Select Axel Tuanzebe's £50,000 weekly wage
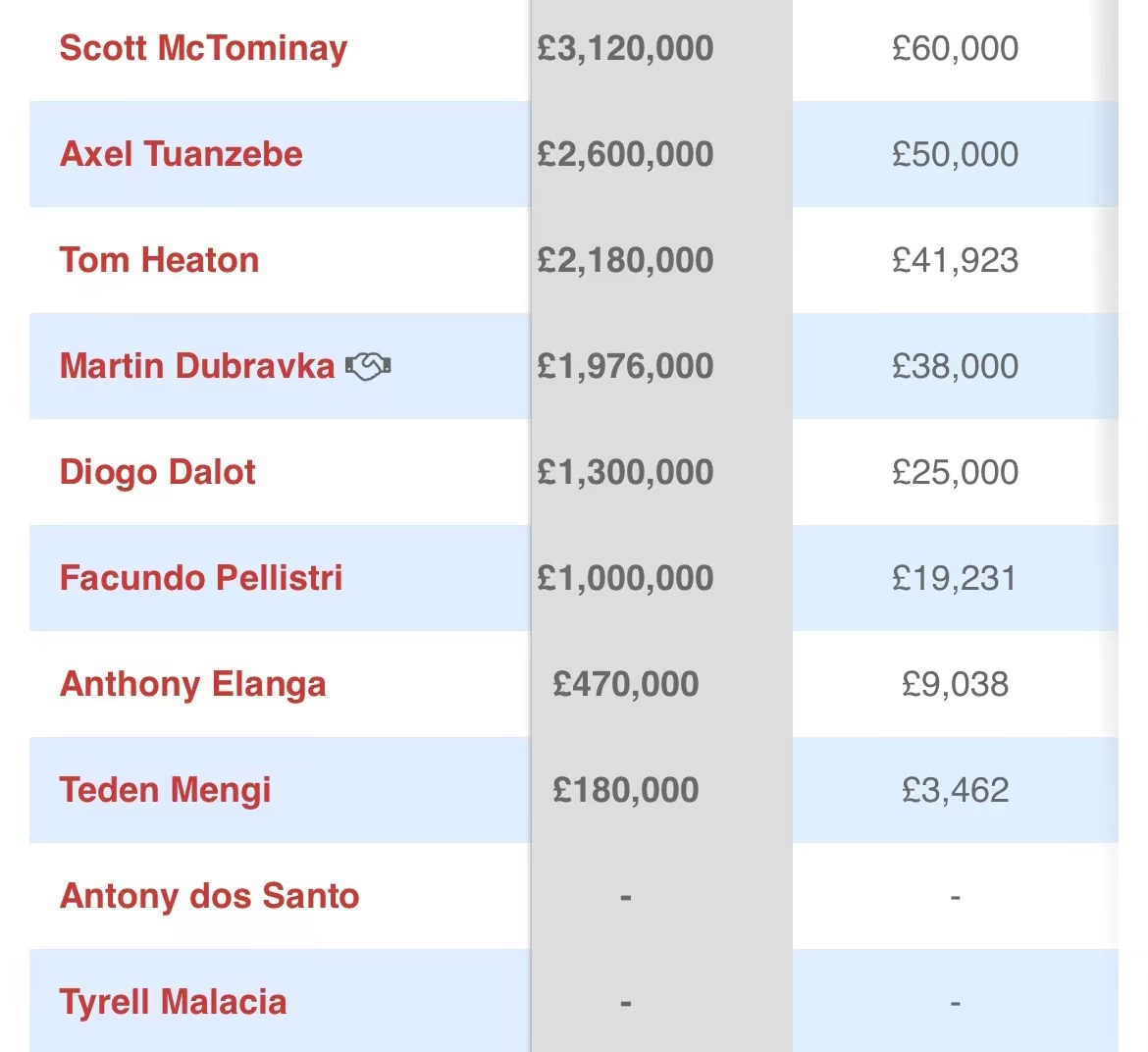Viewport: 1148px width, 1052px height. (955, 154)
